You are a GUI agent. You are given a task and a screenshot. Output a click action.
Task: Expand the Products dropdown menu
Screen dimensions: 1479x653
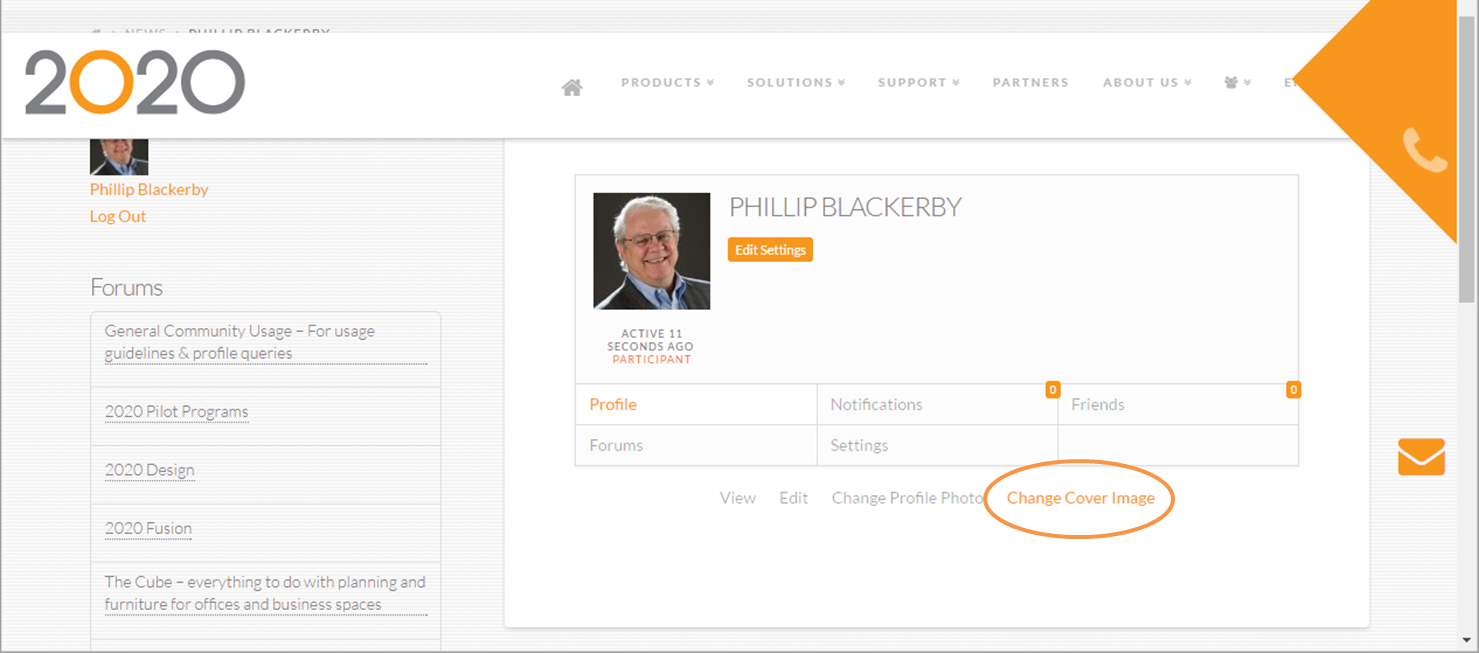[667, 83]
